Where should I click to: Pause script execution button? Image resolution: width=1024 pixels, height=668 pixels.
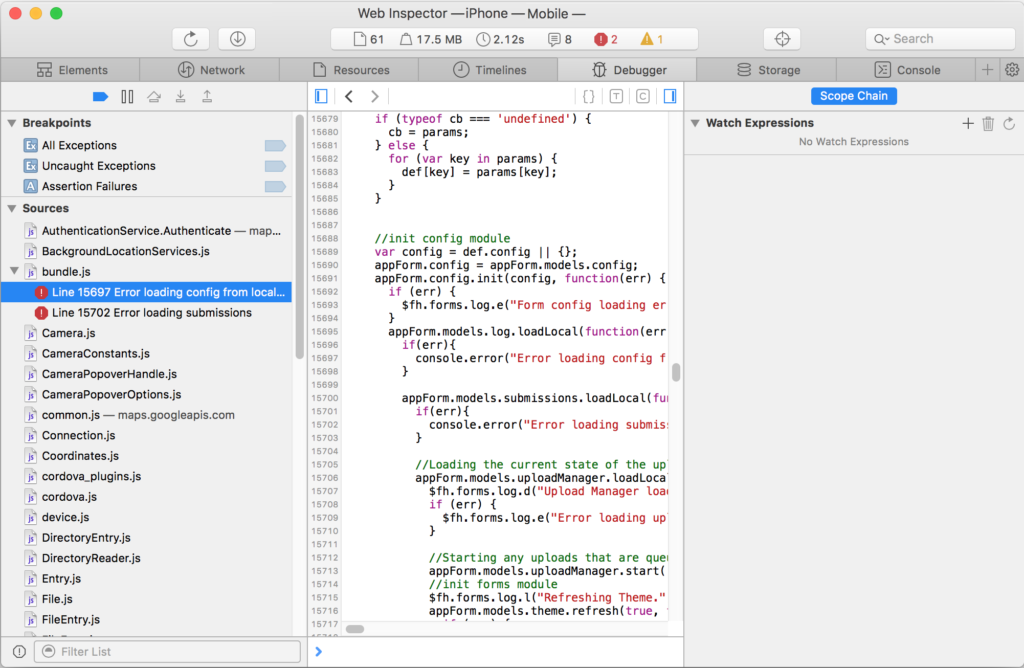[127, 96]
